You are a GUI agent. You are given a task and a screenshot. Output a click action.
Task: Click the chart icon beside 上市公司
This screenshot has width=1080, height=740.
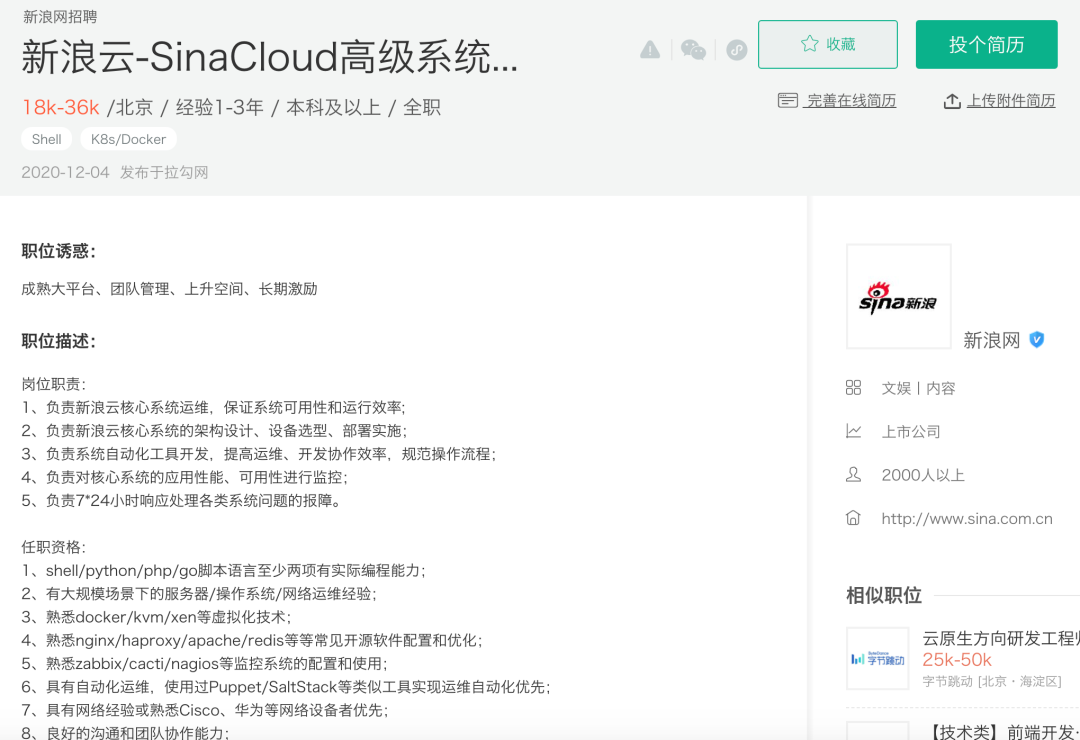click(x=853, y=431)
